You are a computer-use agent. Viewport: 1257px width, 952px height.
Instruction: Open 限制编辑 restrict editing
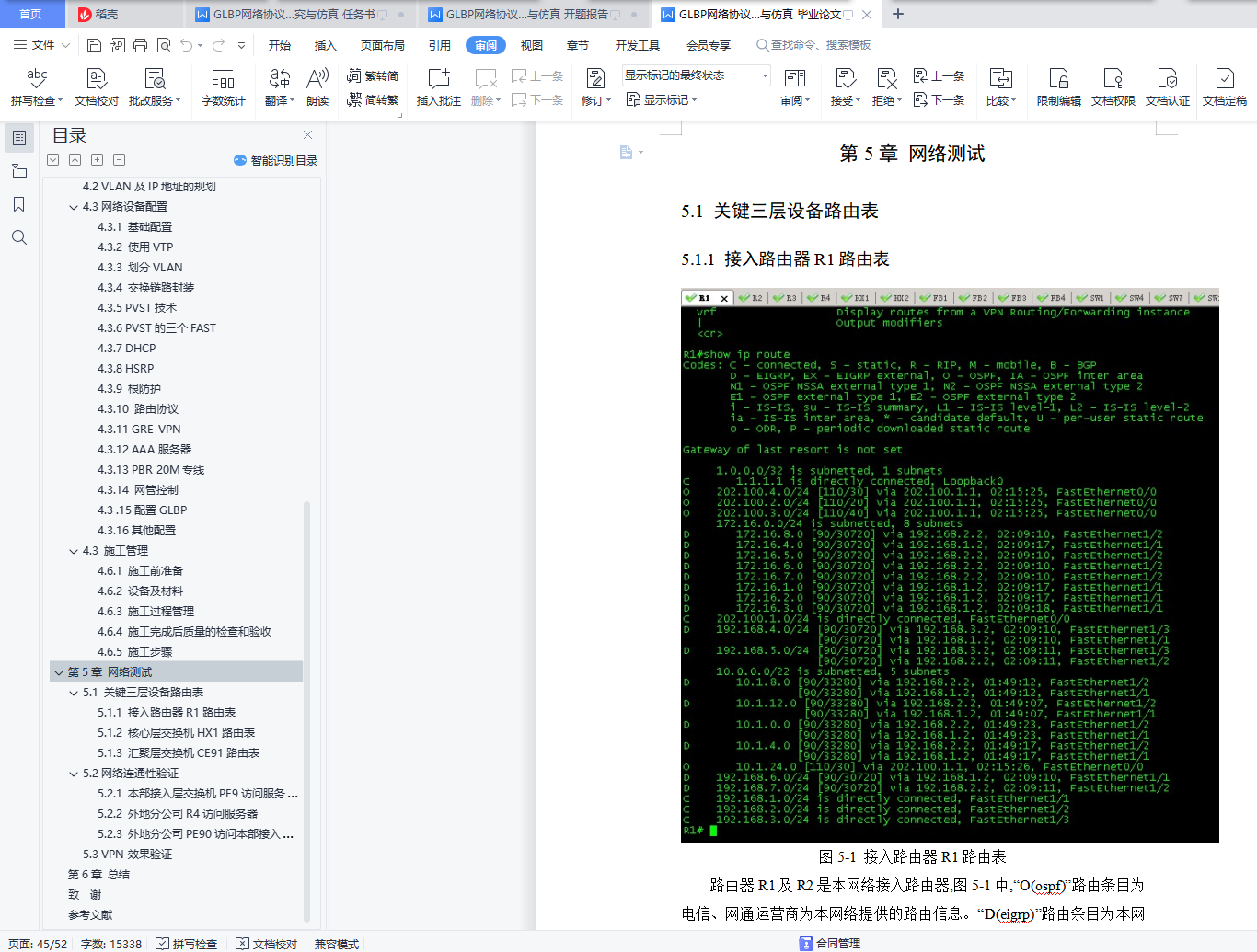[x=1059, y=87]
